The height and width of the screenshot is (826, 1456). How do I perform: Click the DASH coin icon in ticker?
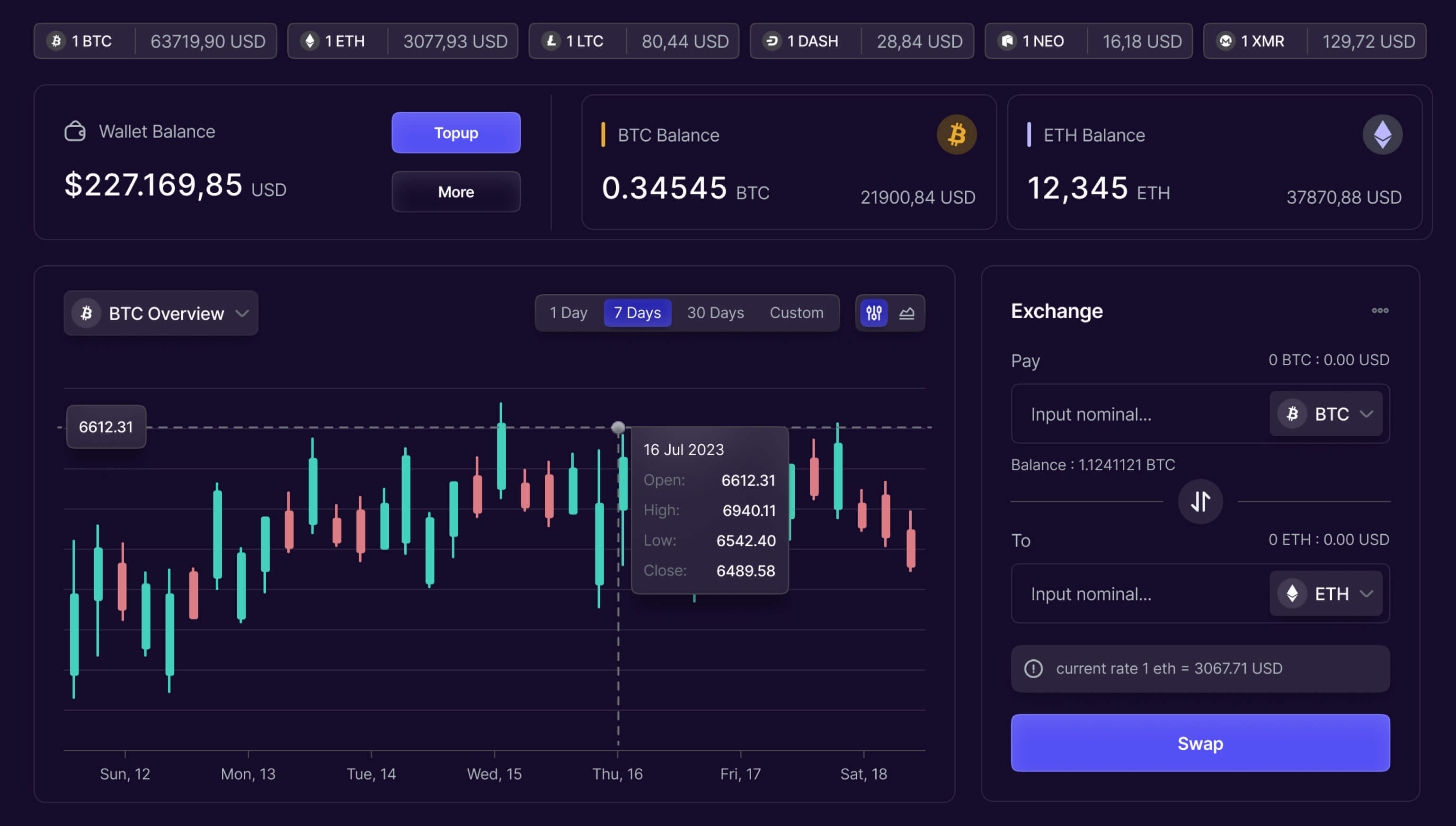point(772,41)
